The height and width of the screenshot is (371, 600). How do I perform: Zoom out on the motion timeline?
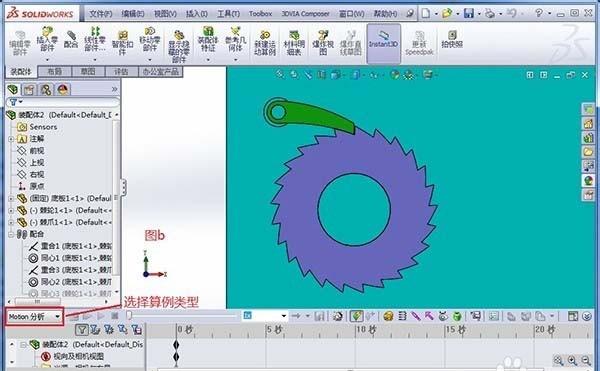586,360
